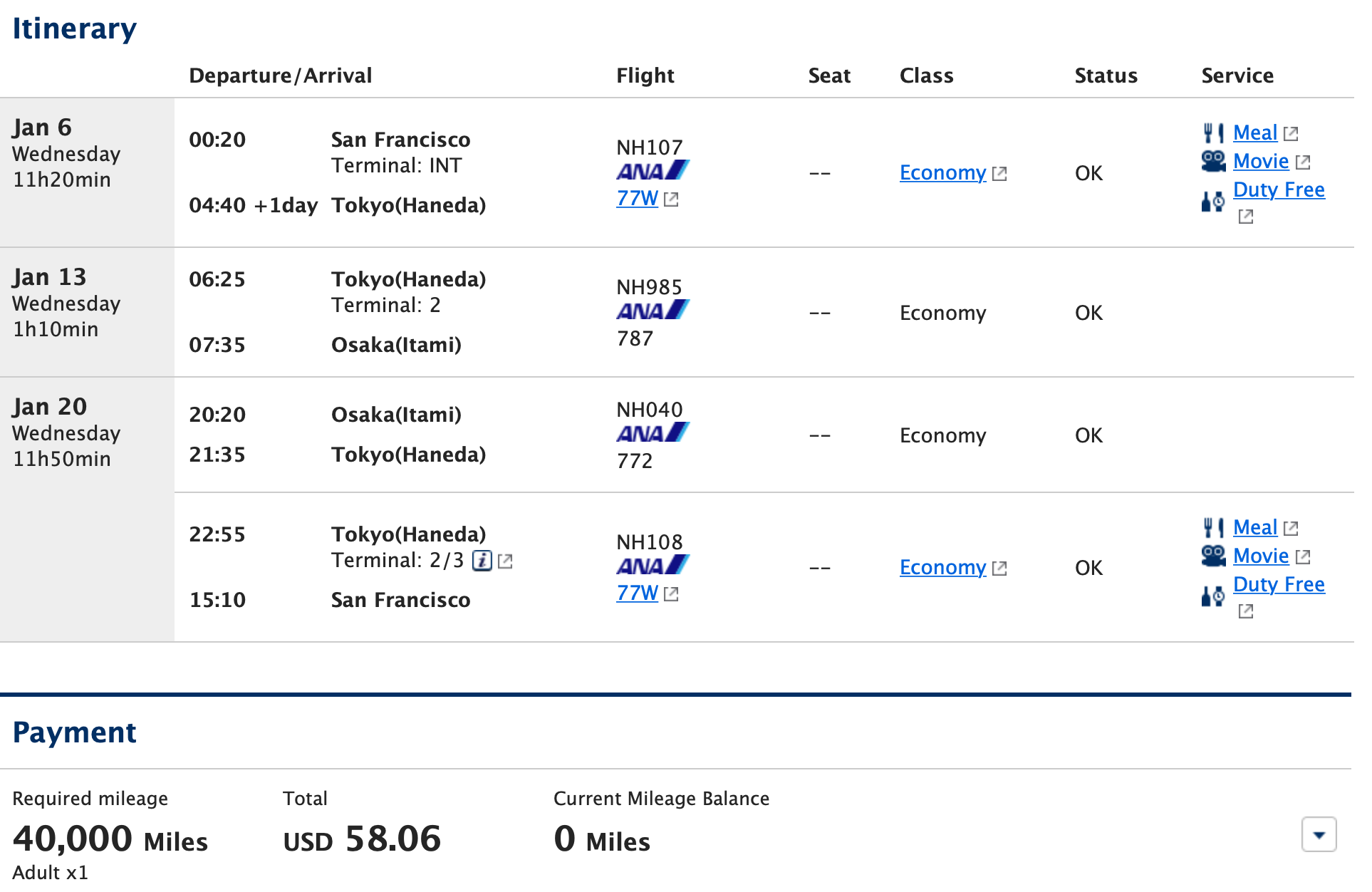Click the external link icon beside Terminal 2/3 info
1372x892 pixels.
click(x=506, y=561)
